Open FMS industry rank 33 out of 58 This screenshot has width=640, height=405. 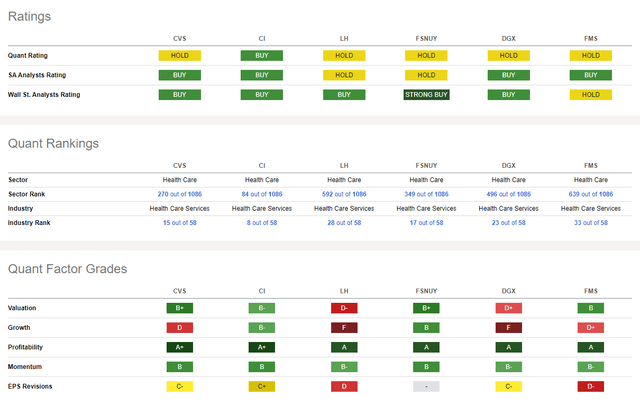591,223
